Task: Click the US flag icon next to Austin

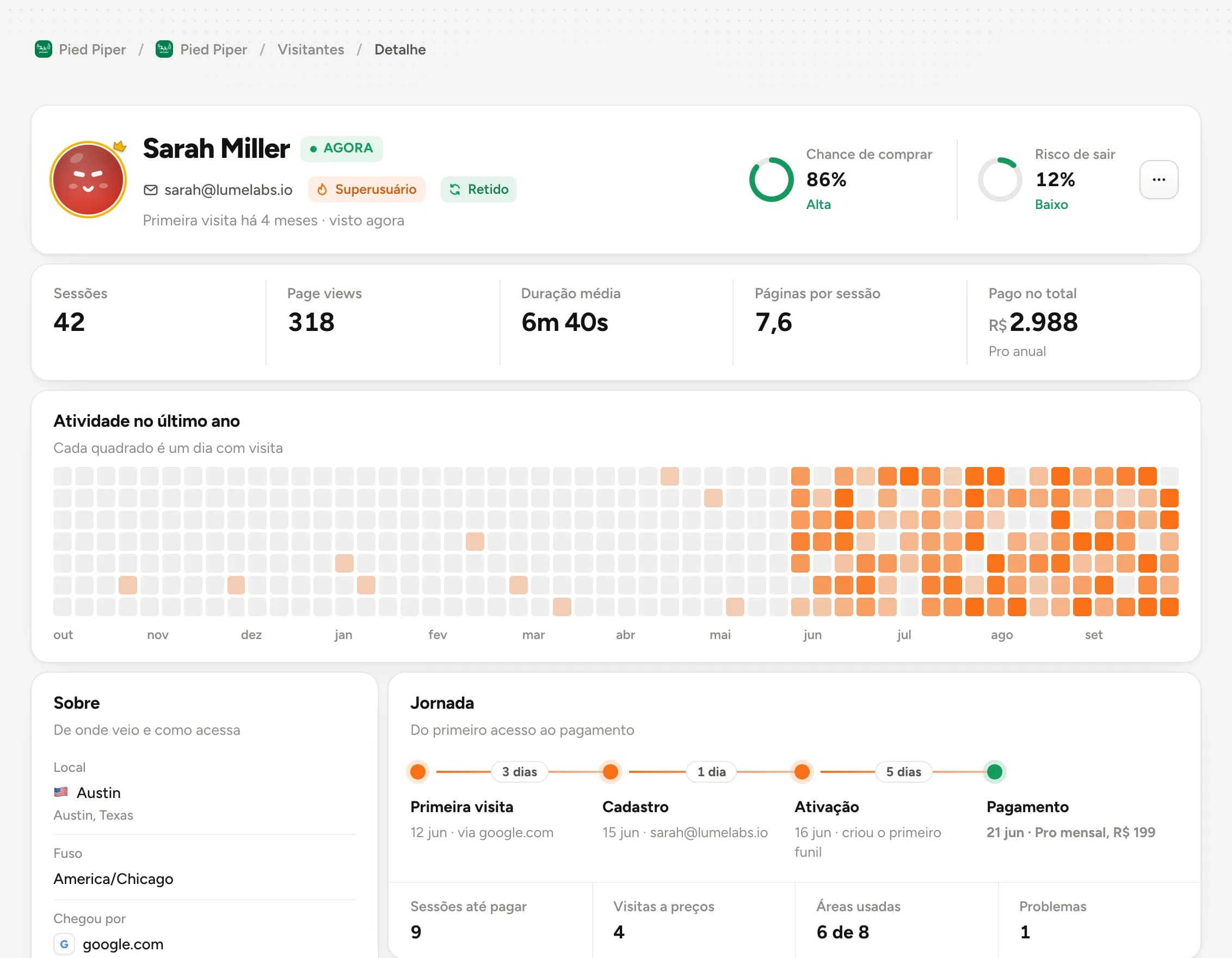Action: (61, 792)
